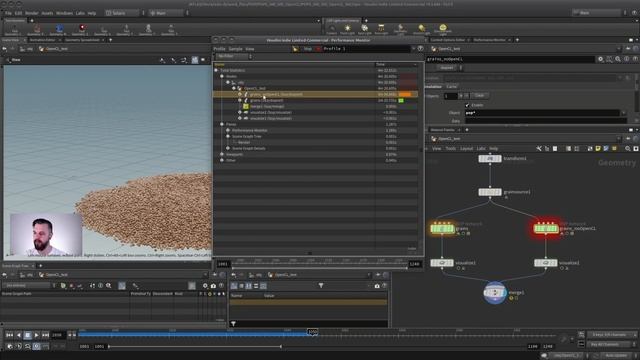The image size is (640, 360).
Task: Jump to last frame button
Action: tap(45, 335)
